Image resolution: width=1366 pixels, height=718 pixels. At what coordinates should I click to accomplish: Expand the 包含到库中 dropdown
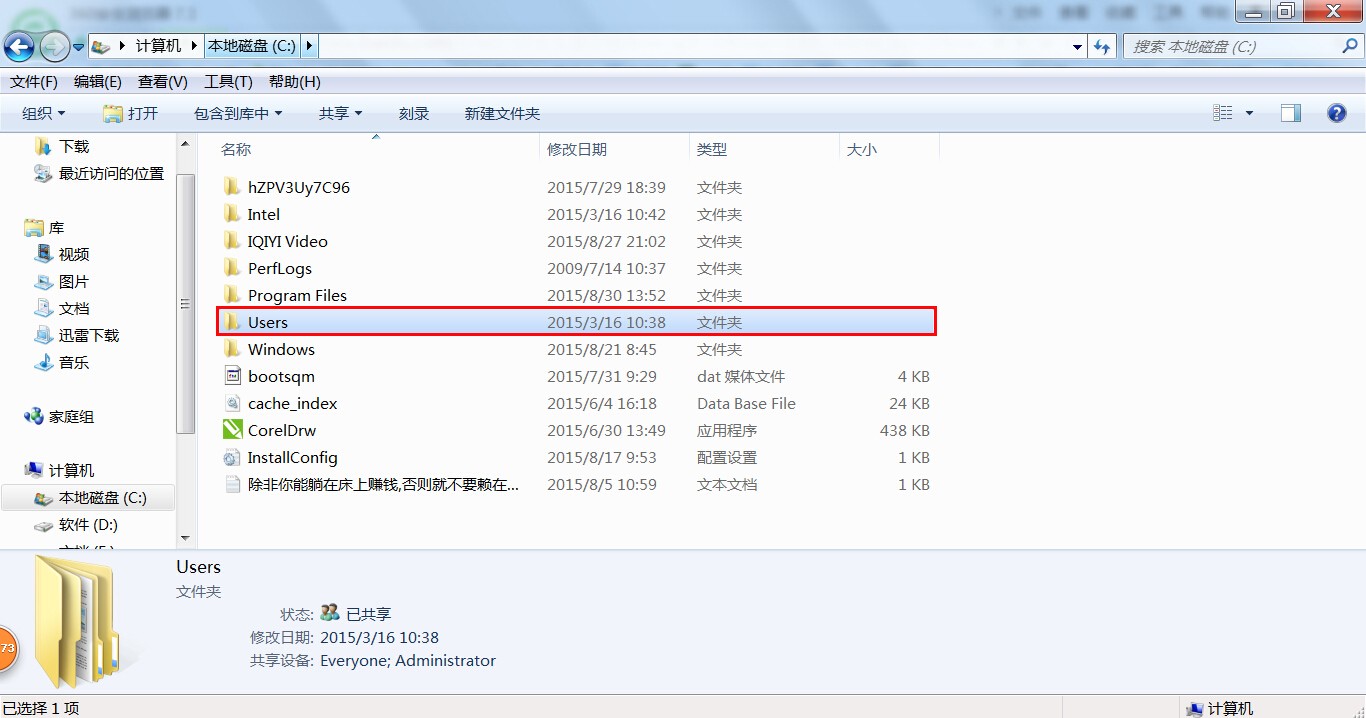pos(238,113)
